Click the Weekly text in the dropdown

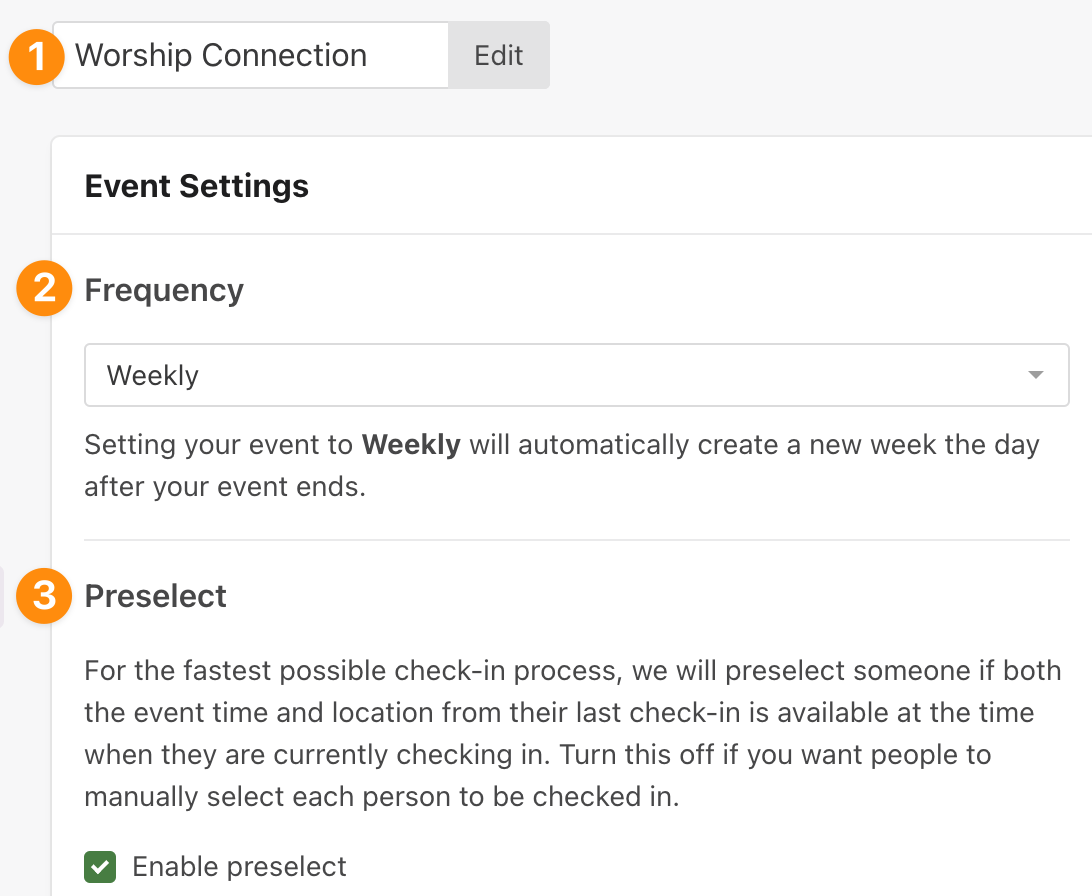(153, 375)
